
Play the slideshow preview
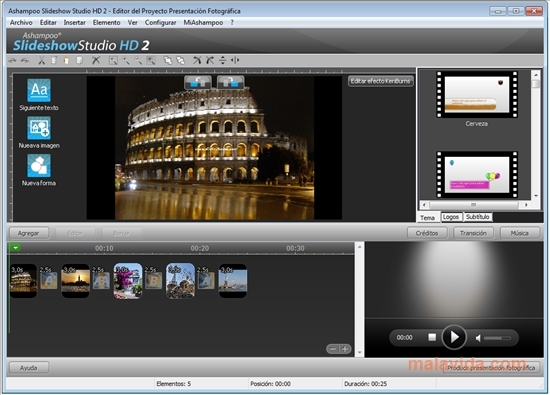[454, 337]
